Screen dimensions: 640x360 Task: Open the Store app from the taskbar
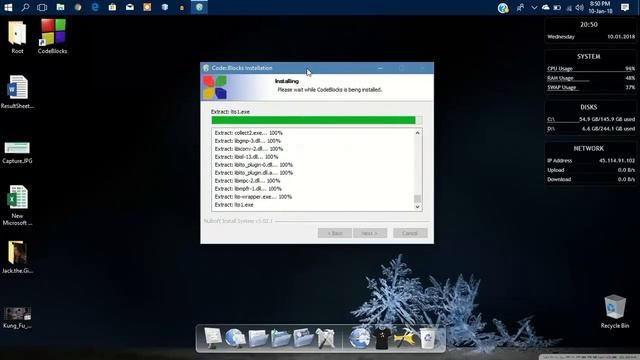pyautogui.click(x=112, y=7)
